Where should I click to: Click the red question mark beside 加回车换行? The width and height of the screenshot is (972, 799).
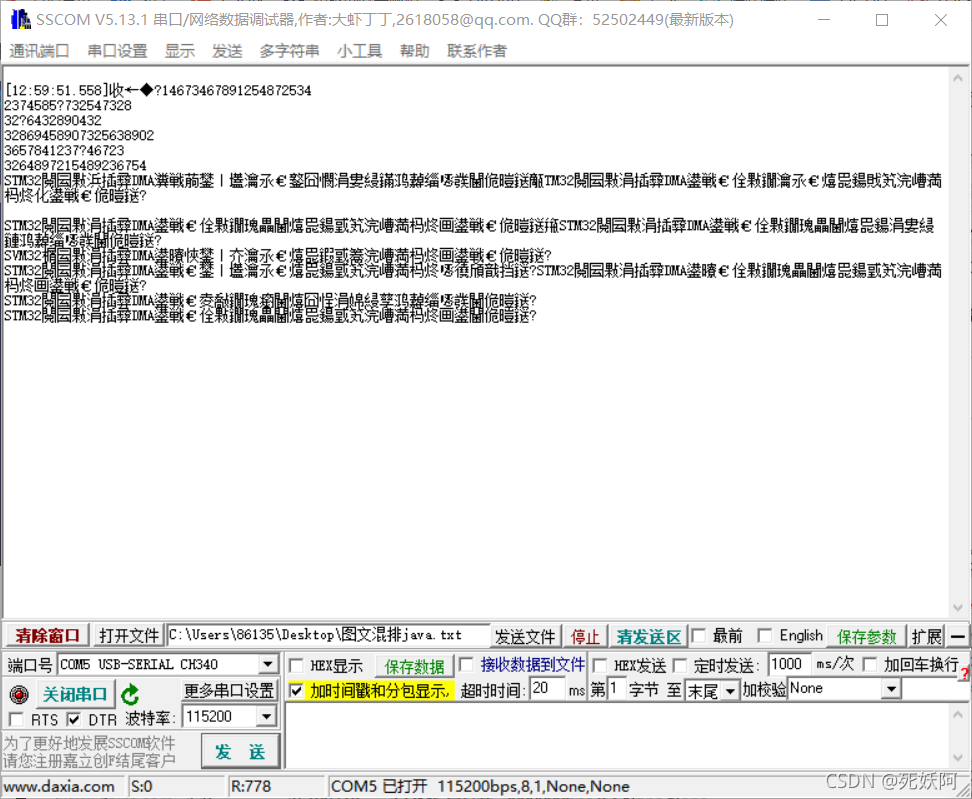[x=963, y=673]
